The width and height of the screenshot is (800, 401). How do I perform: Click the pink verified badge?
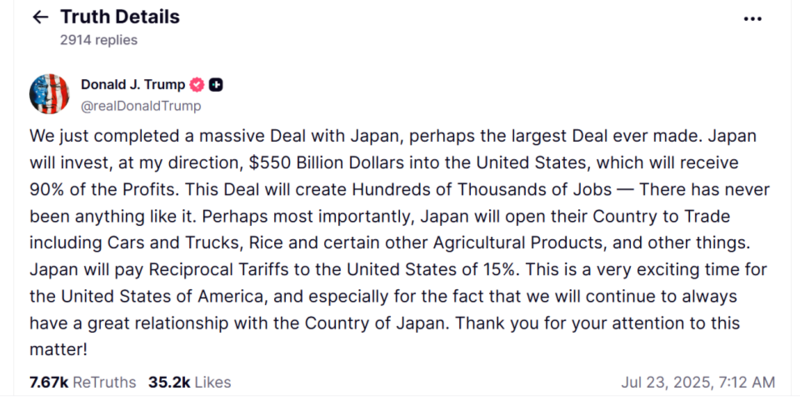pyautogui.click(x=197, y=85)
